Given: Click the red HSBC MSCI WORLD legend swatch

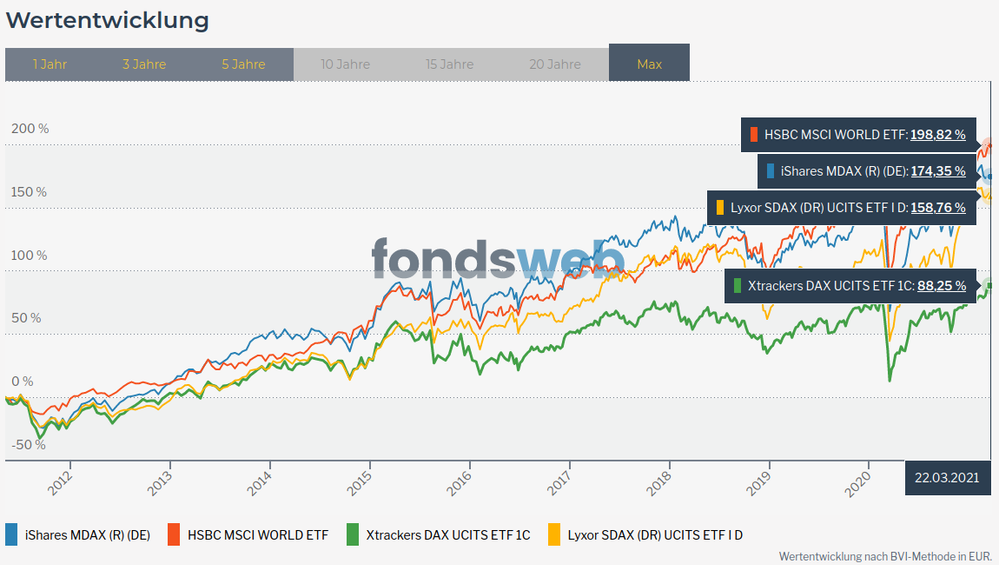Looking at the screenshot, I should pyautogui.click(x=173, y=534).
